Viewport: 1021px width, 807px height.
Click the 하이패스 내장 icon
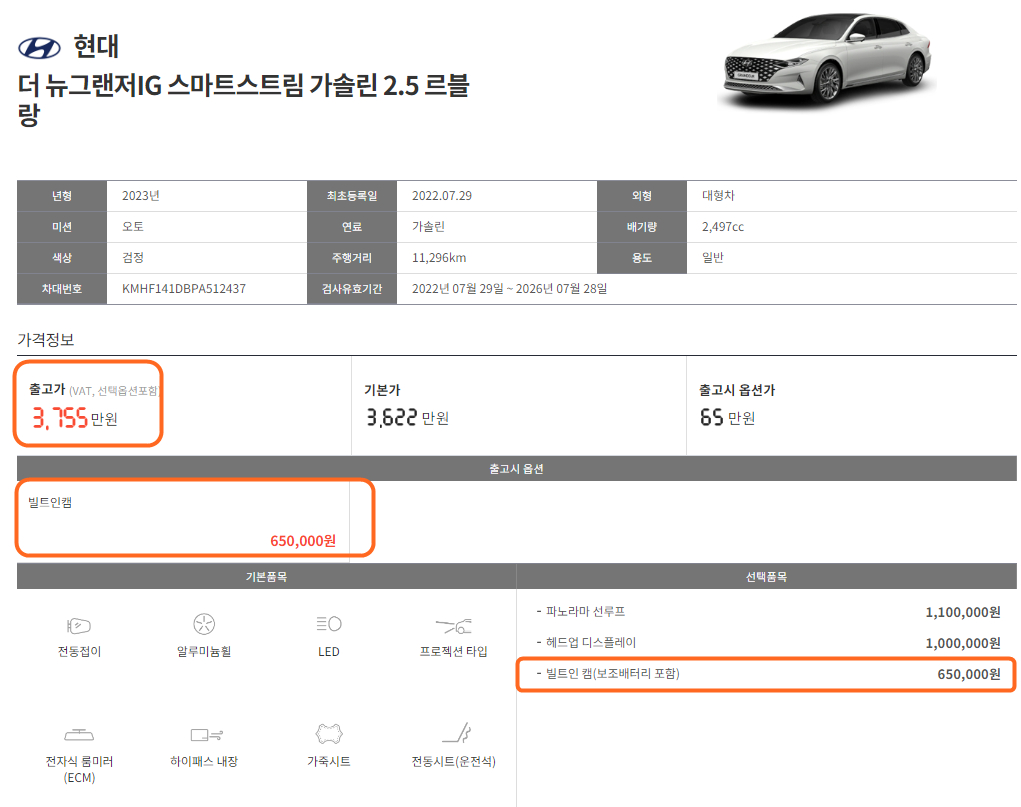pyautogui.click(x=206, y=735)
